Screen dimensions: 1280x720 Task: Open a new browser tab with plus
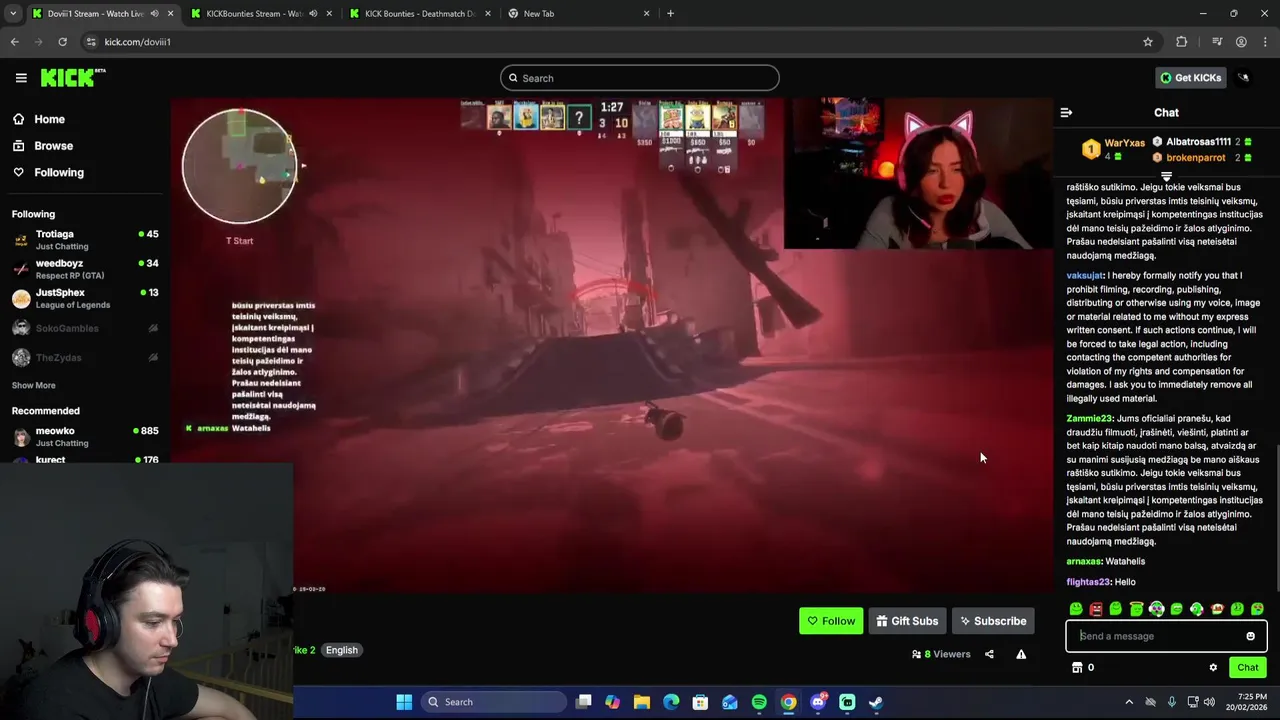[670, 14]
